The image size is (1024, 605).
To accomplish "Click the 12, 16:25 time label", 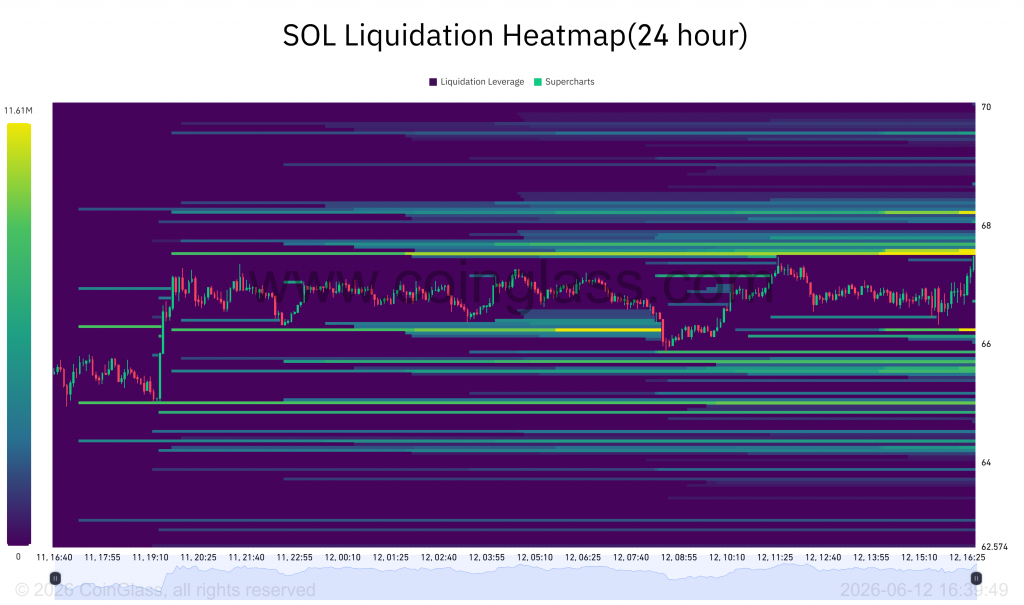I will (x=967, y=557).
